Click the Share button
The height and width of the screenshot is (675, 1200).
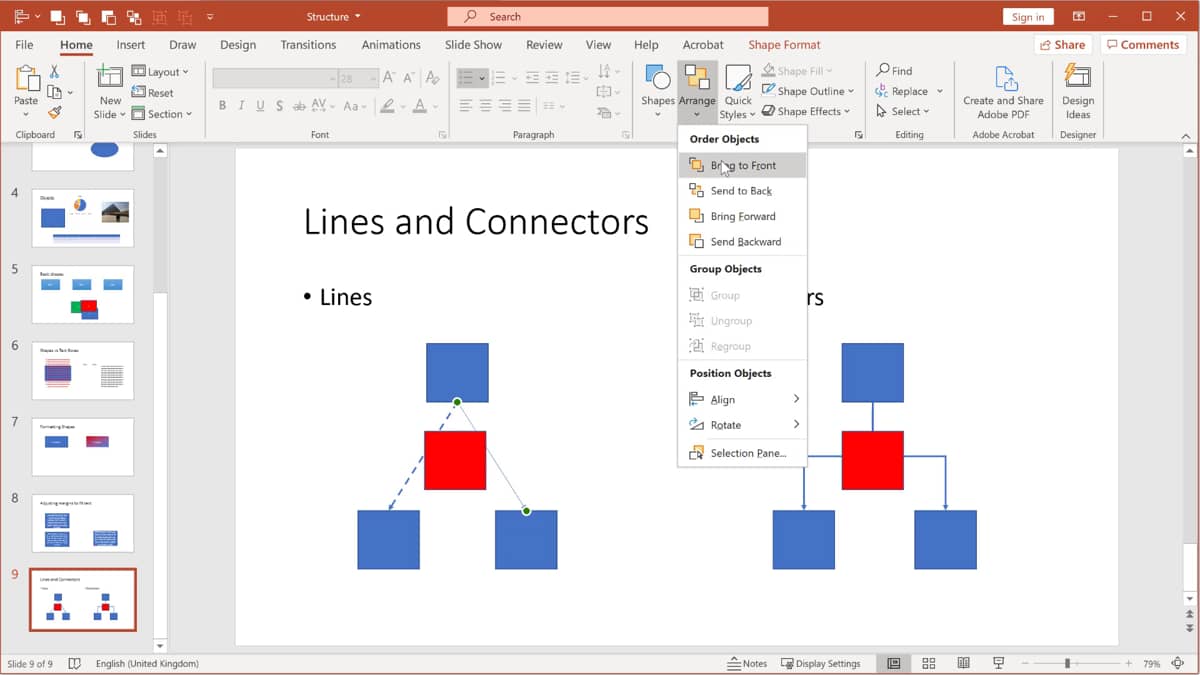1061,45
